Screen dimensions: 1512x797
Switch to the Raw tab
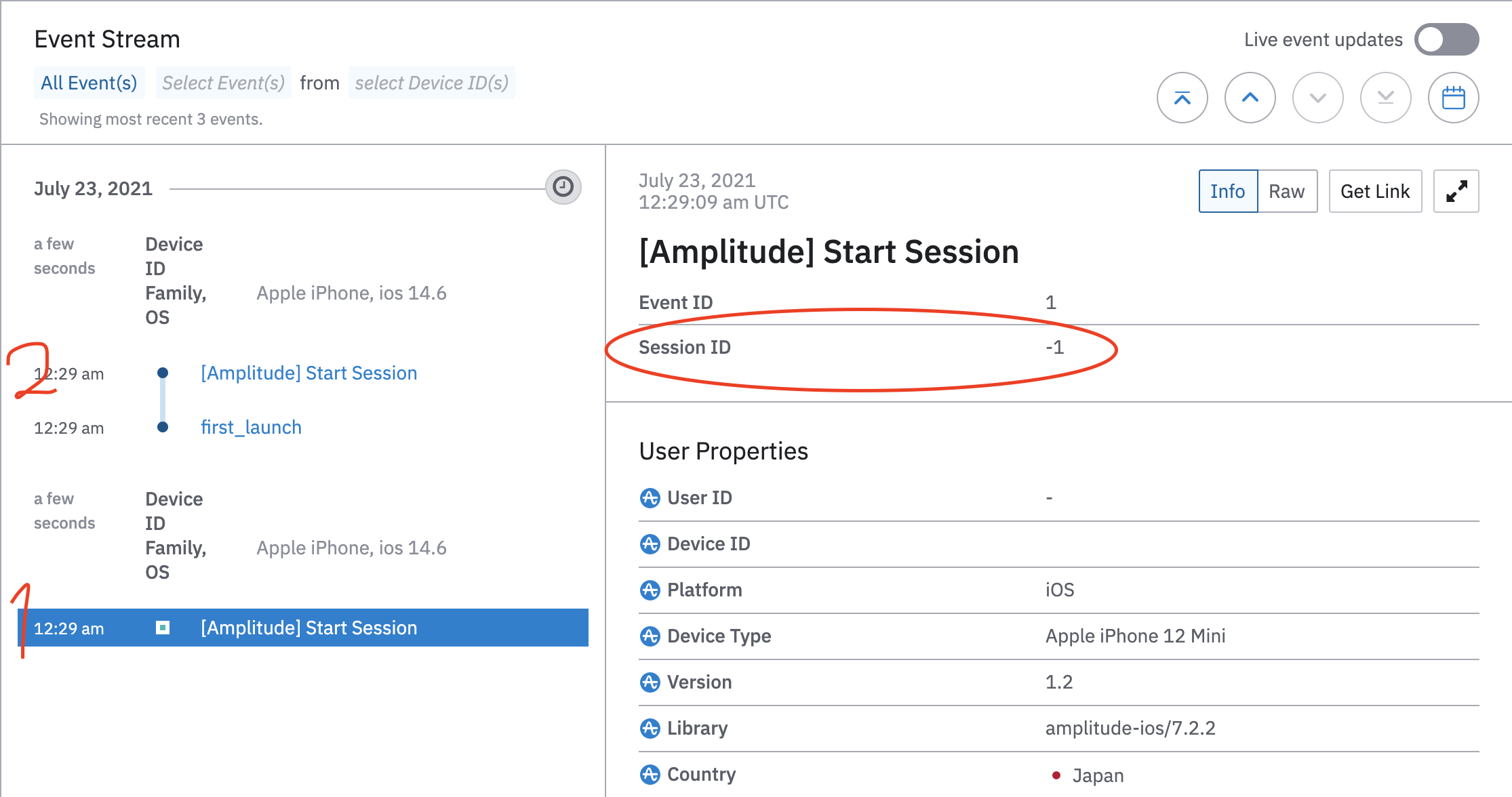(x=1286, y=191)
